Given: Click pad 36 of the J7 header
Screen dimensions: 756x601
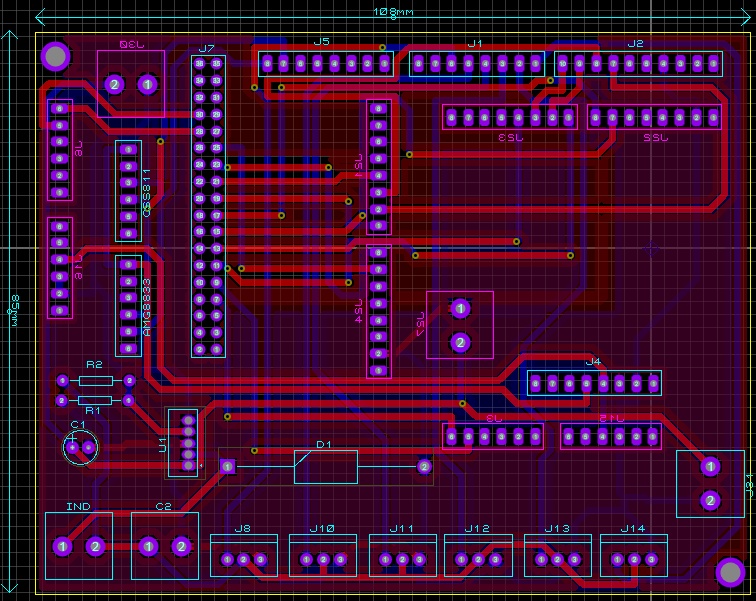Looking at the screenshot, I should pos(199,64).
